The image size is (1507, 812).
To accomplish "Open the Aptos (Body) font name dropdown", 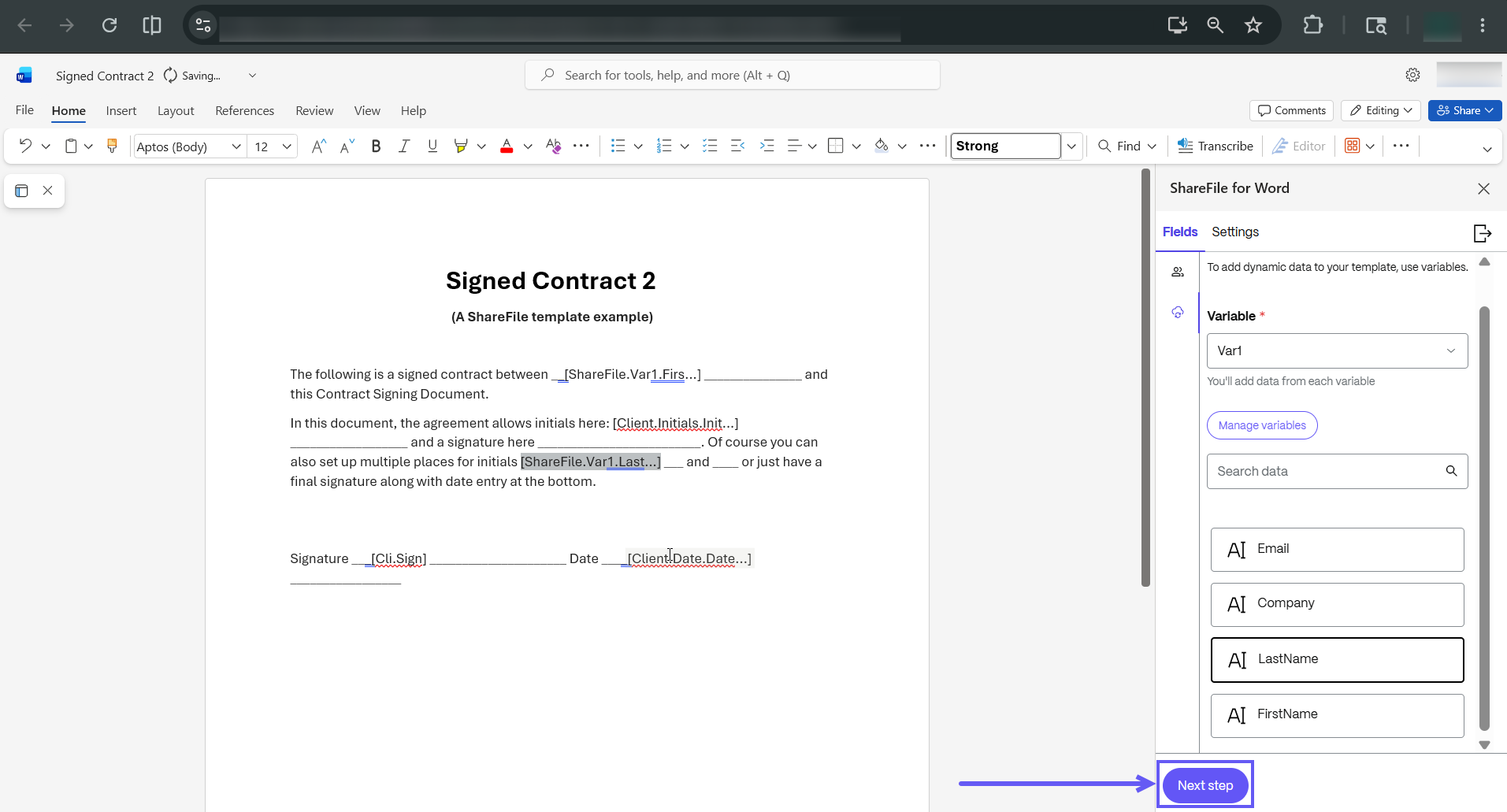I will (x=236, y=146).
